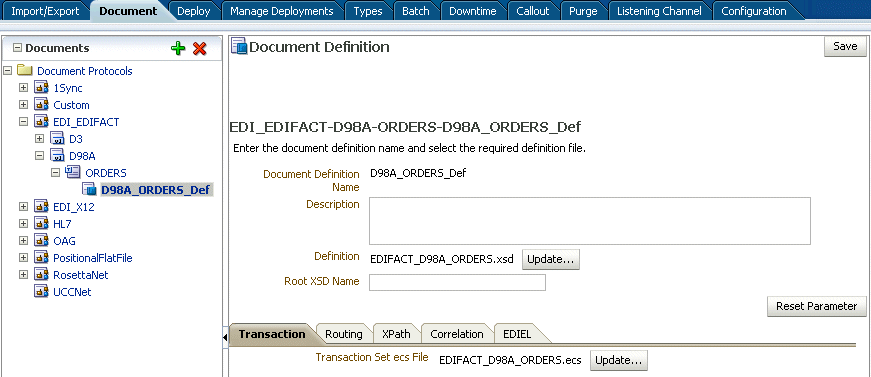Click the Reset Parameter button

(817, 306)
